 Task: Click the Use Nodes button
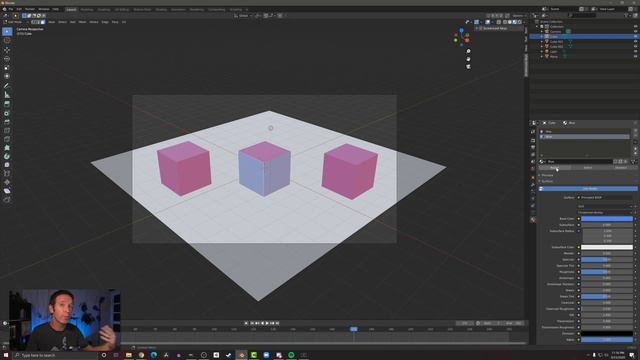point(588,189)
